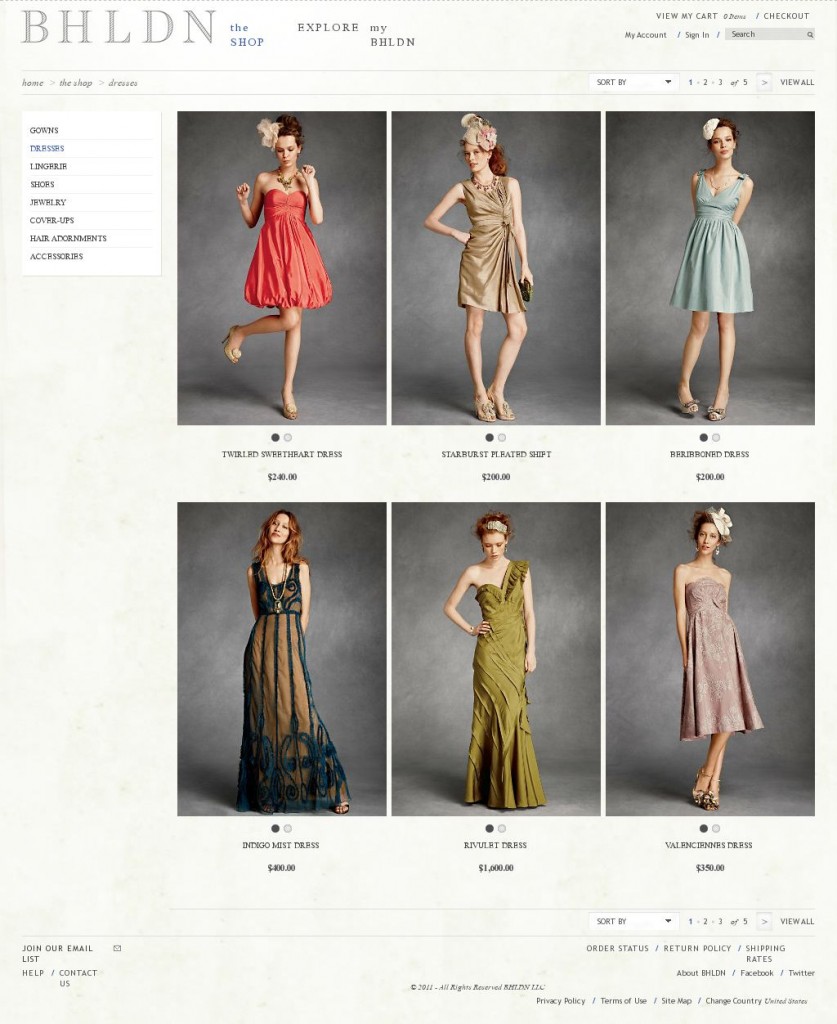837x1024 pixels.
Task: Select dark swatch under Valenciennes Dress
Action: click(704, 828)
